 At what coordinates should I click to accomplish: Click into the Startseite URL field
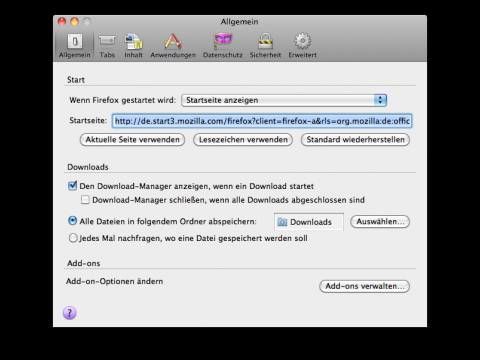[262, 121]
